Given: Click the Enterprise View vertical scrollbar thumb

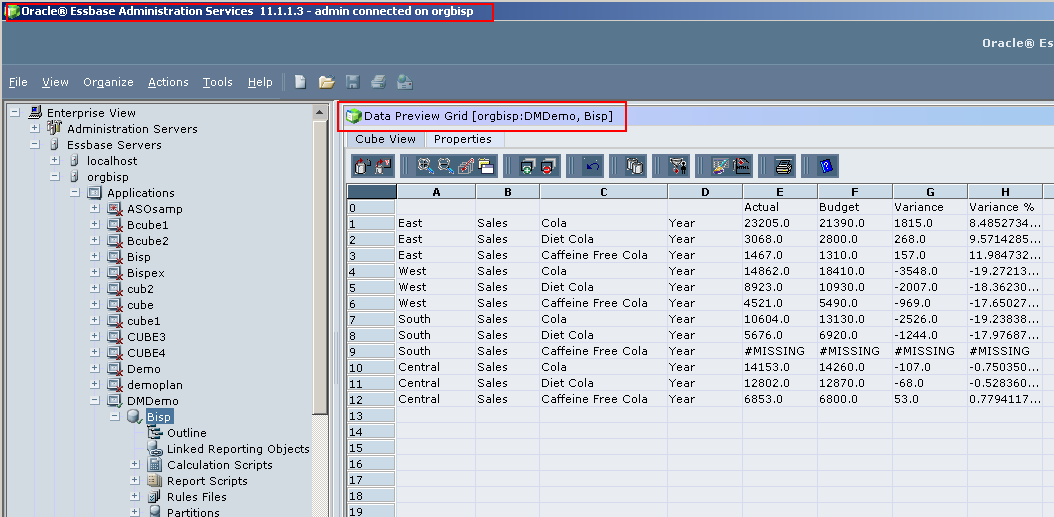Looking at the screenshot, I should pyautogui.click(x=321, y=266).
